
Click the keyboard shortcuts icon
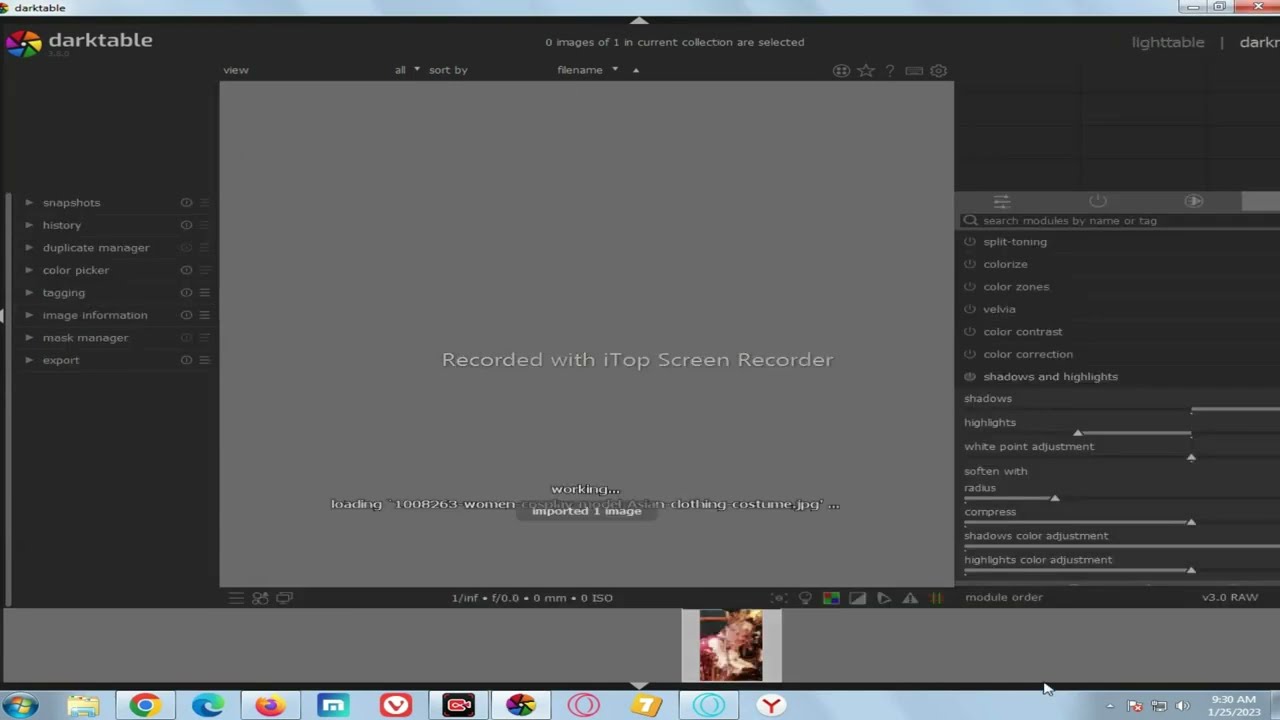point(914,71)
